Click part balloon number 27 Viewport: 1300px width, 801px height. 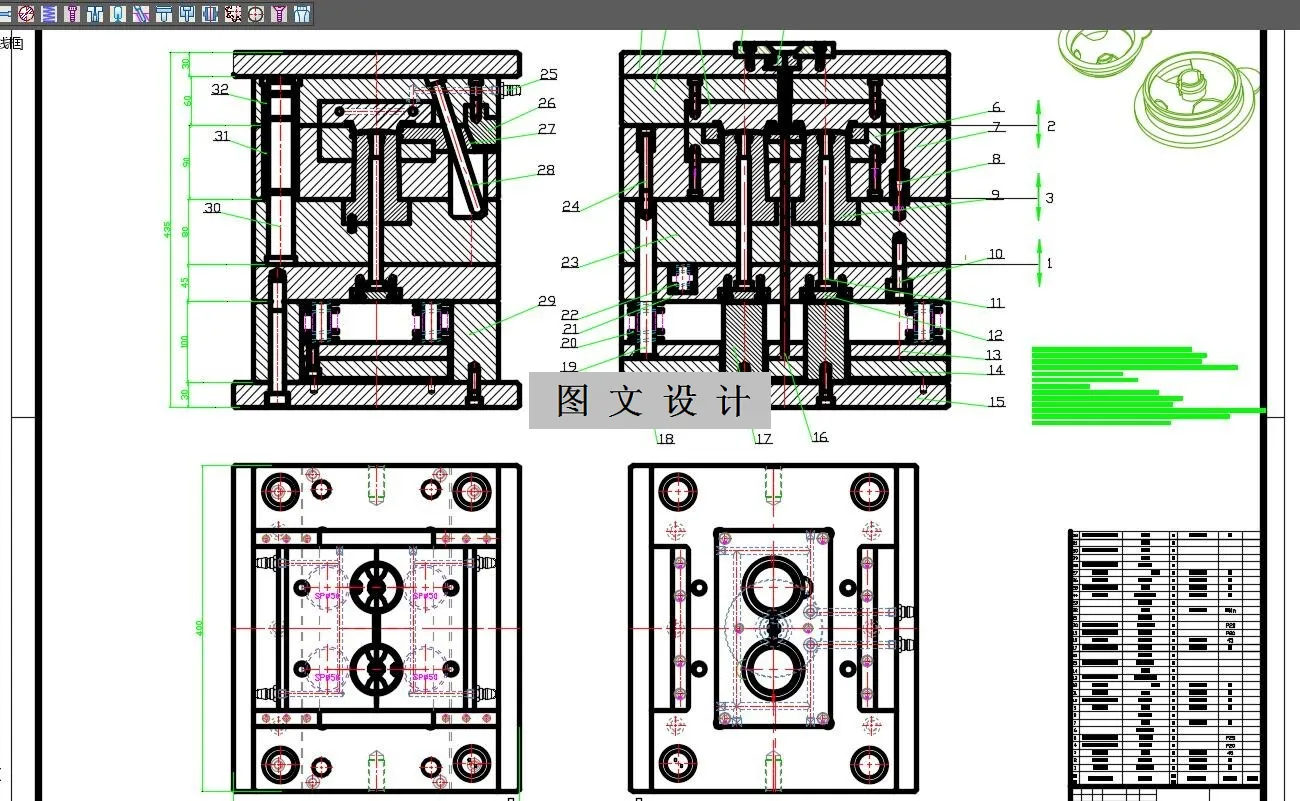tap(546, 129)
